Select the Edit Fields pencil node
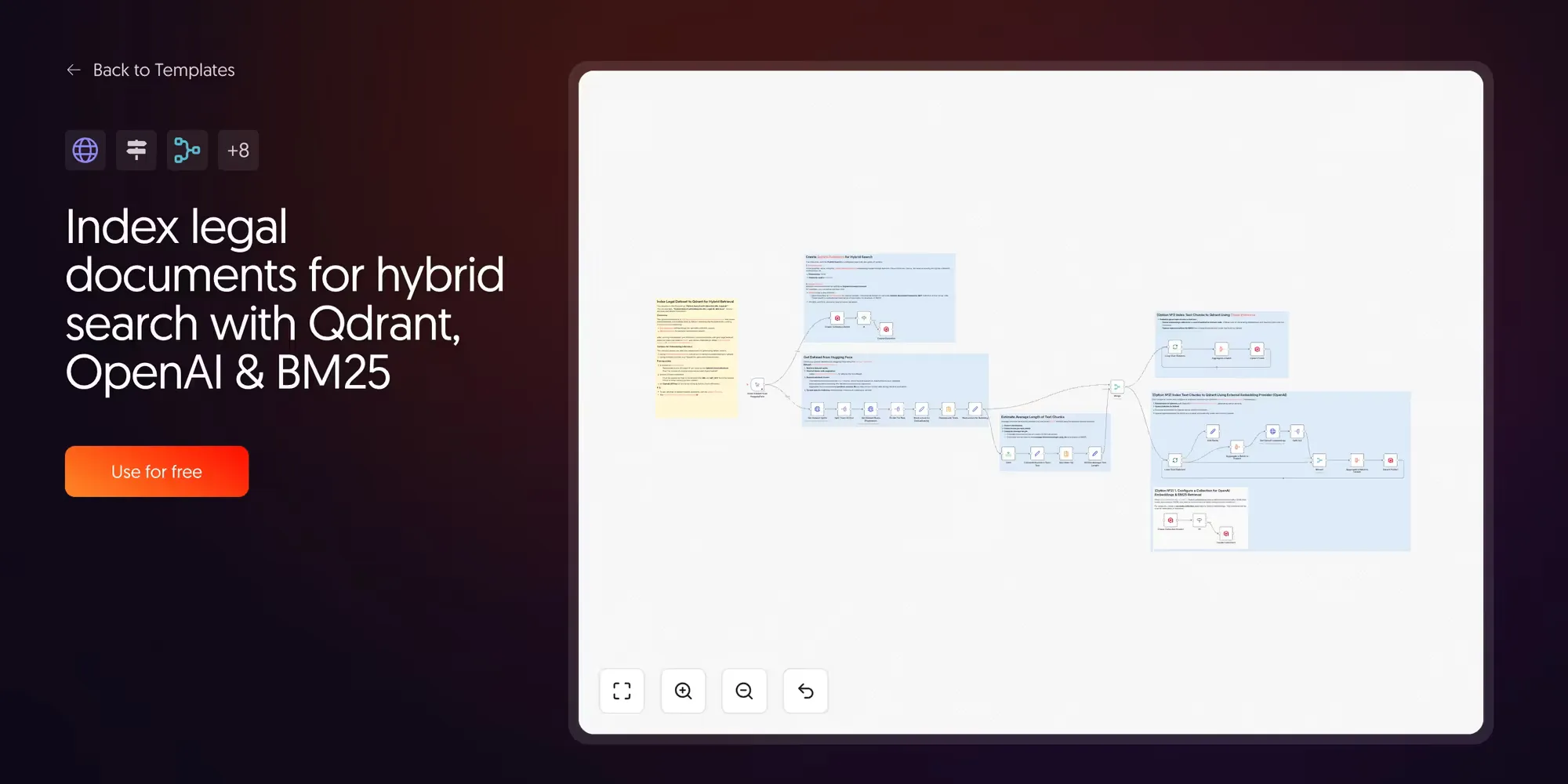 click(x=1212, y=431)
